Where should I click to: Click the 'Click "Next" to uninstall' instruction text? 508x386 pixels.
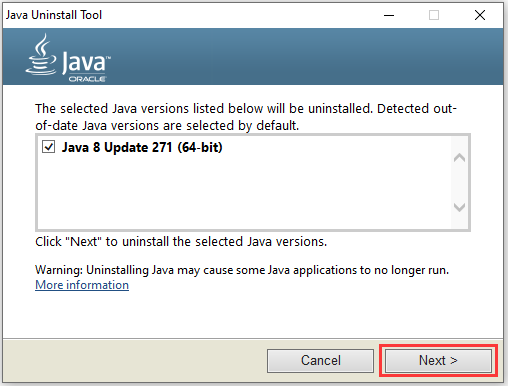181,241
